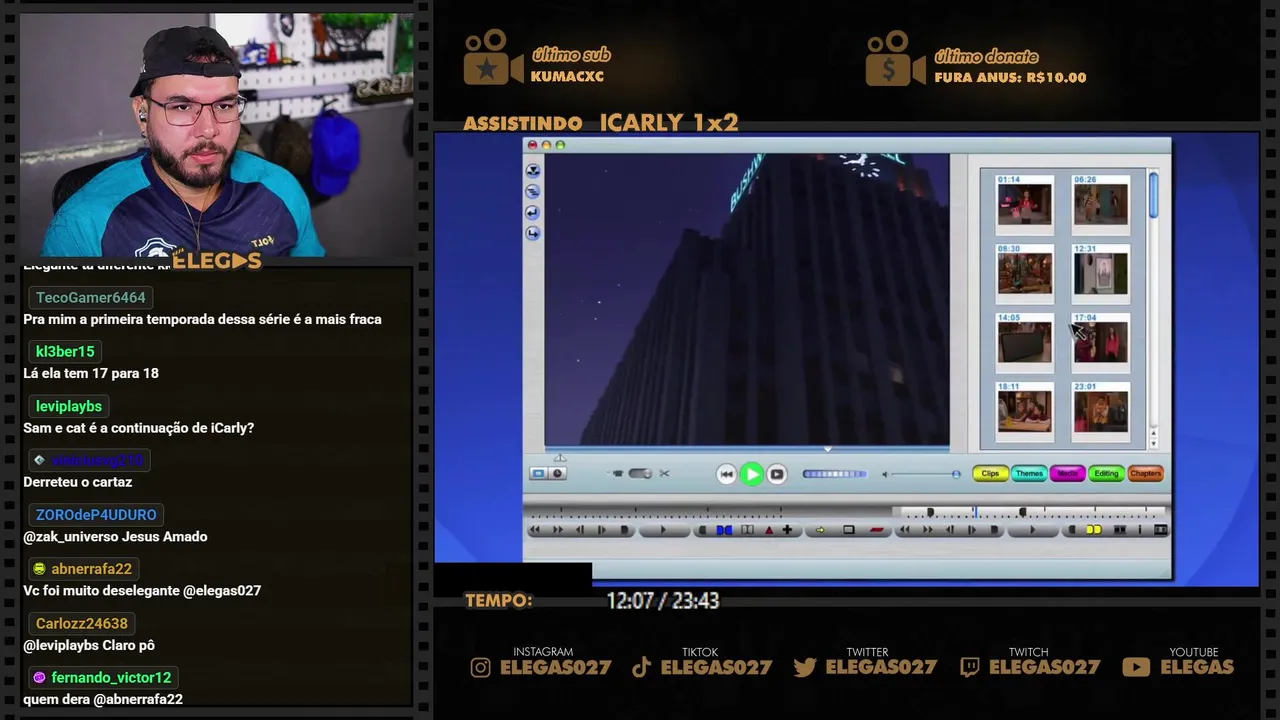Viewport: 1280px width, 720px height.
Task: Click the open-book icon in the bottom toolbar
Action: click(x=747, y=530)
